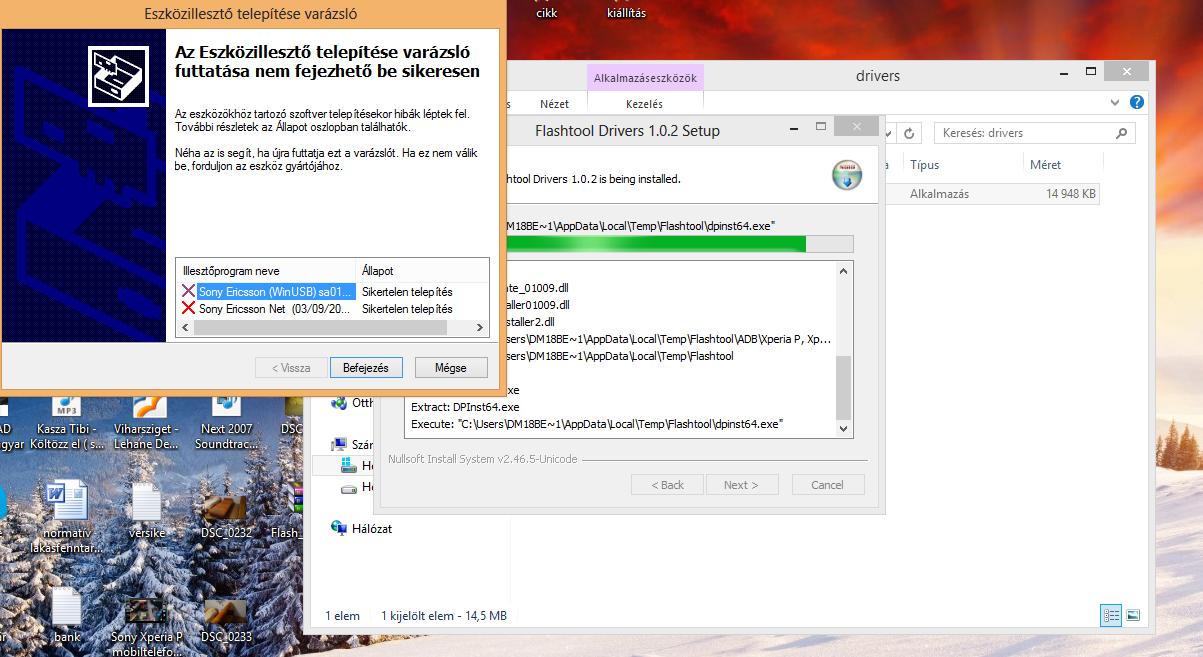
Task: Click '1 kijelölt elem - 14,5 MB' status text
Action: pyautogui.click(x=443, y=616)
